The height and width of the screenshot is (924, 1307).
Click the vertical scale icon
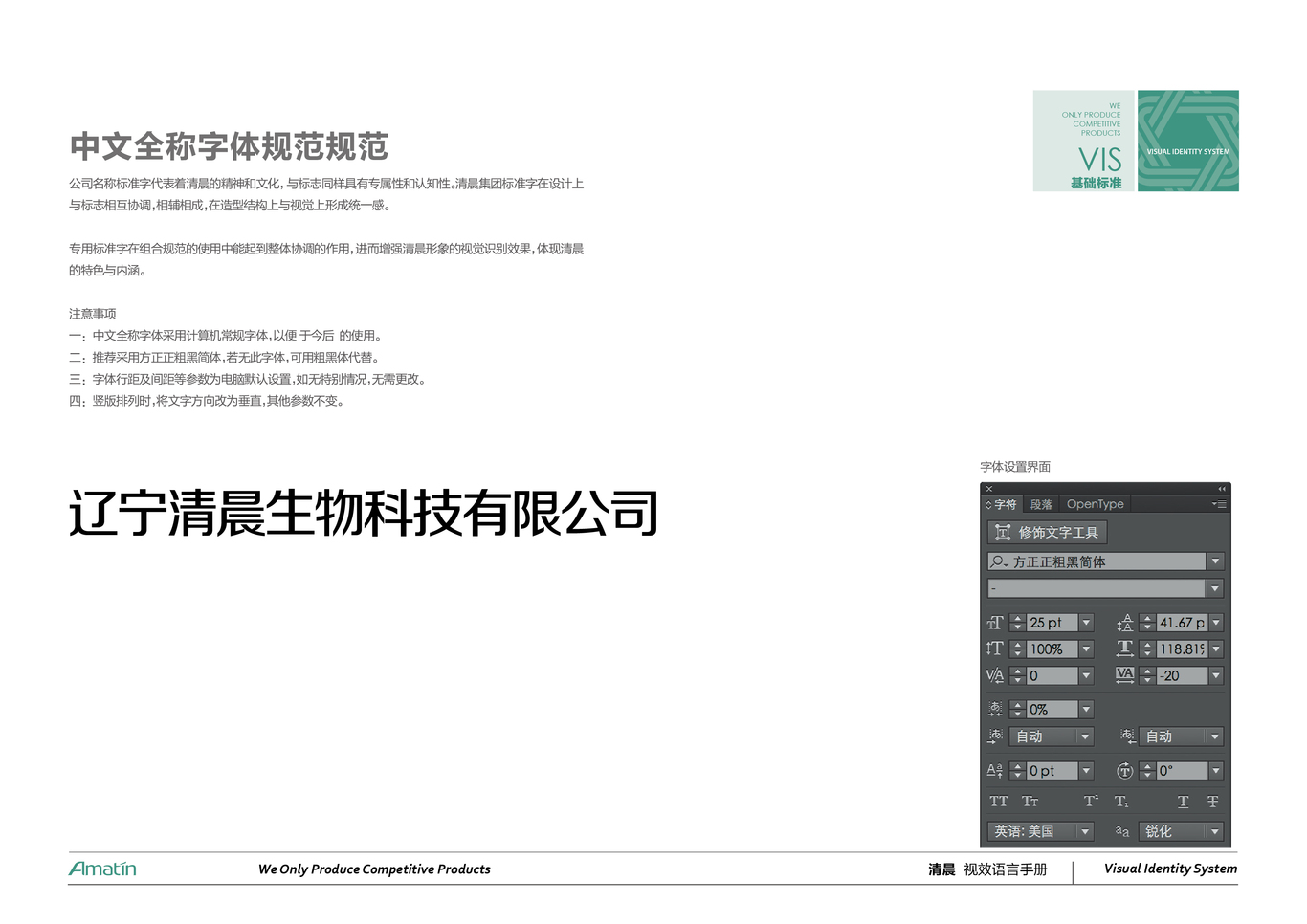tap(995, 649)
